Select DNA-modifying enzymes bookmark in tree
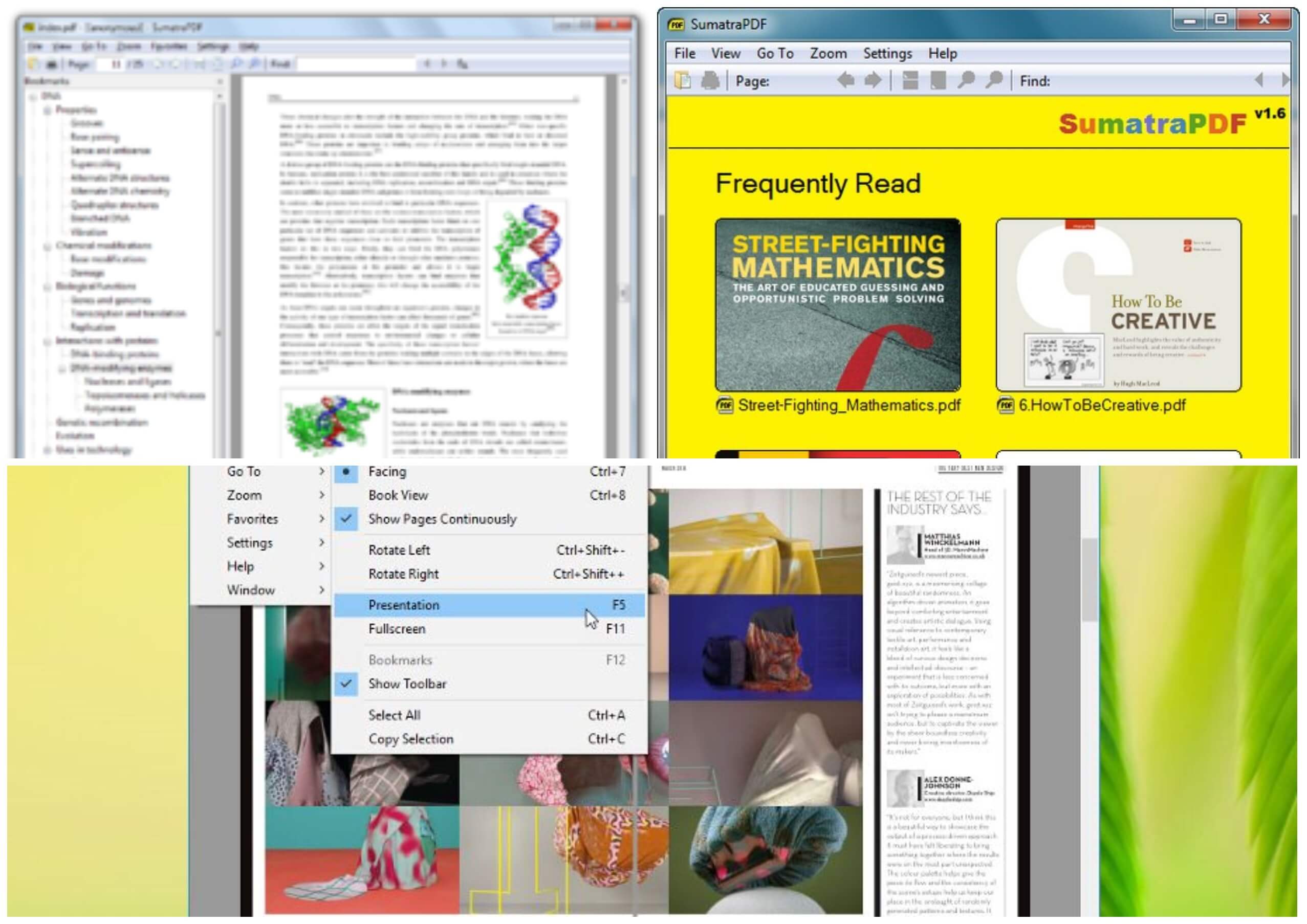The image size is (1307, 924). pyautogui.click(x=121, y=368)
